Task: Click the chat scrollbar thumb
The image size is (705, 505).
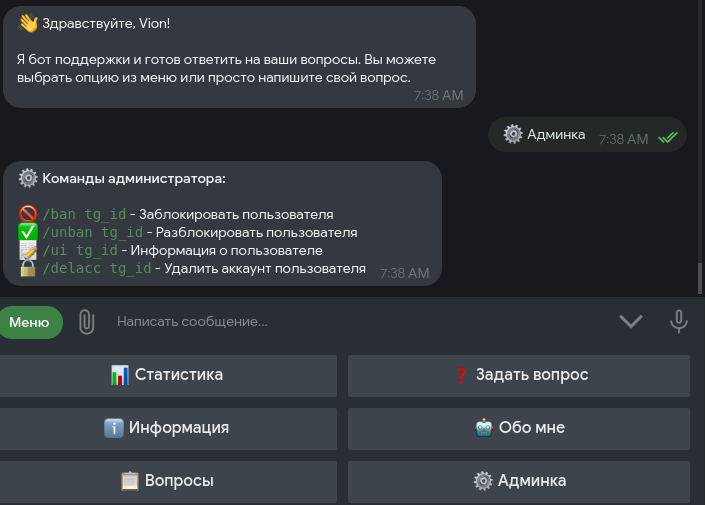Action: tap(700, 278)
